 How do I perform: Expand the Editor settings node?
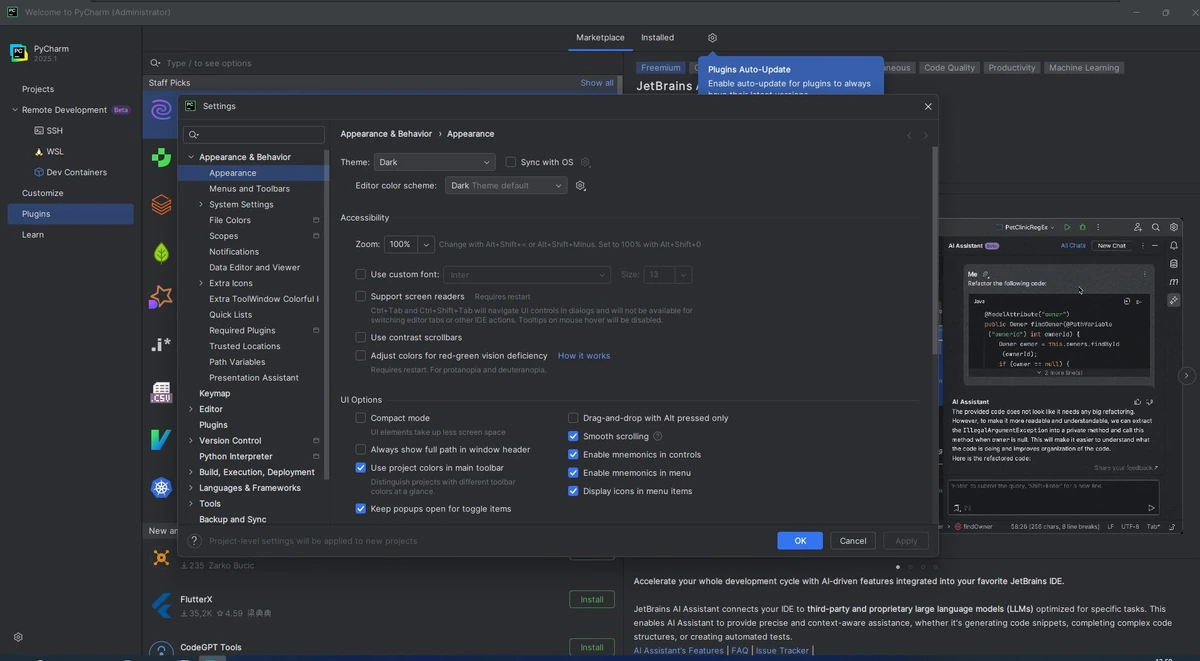[191, 409]
